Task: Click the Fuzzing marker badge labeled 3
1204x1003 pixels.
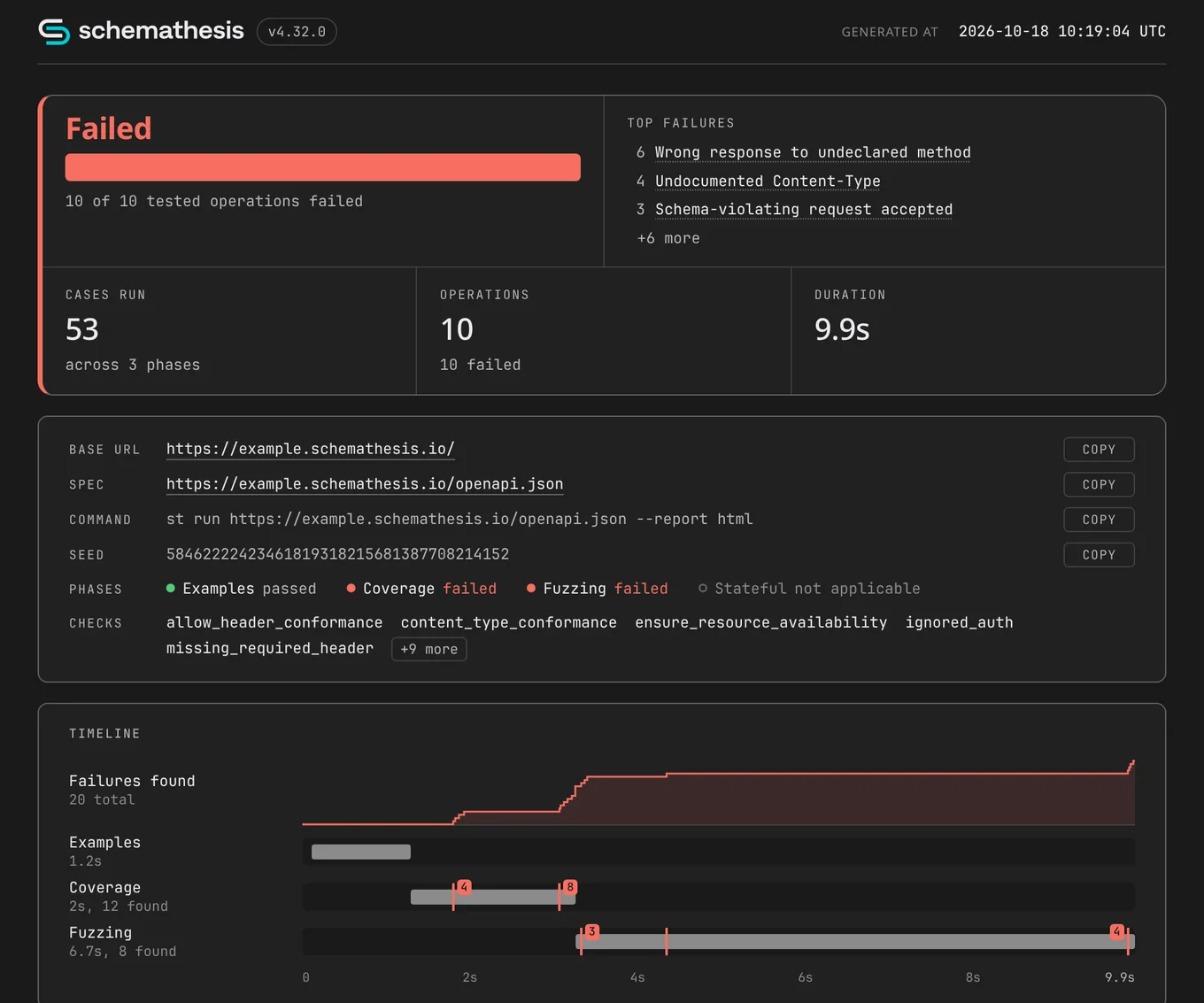Action: [x=592, y=931]
